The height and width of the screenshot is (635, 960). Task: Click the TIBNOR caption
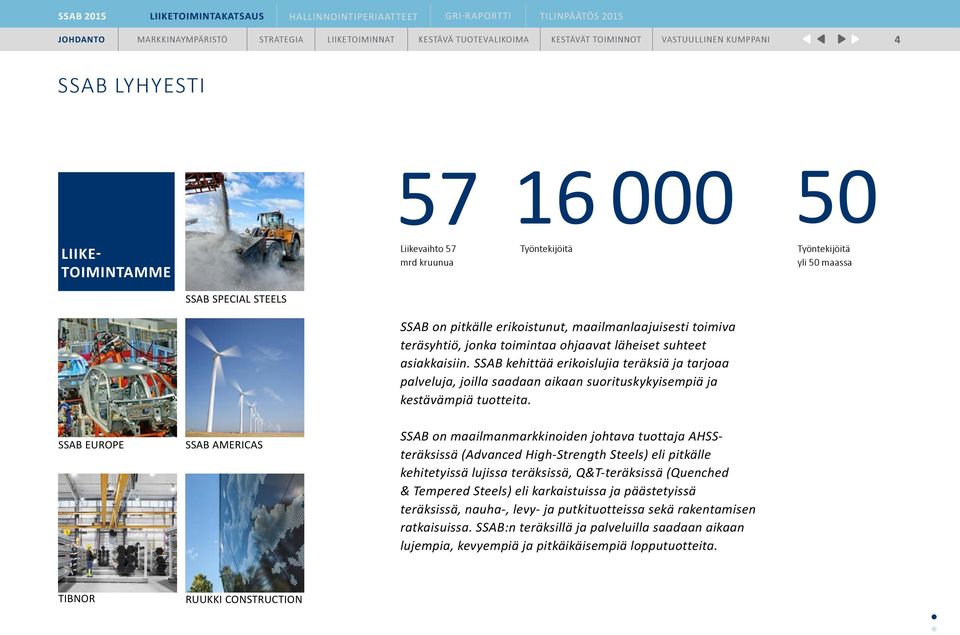pyautogui.click(x=77, y=598)
